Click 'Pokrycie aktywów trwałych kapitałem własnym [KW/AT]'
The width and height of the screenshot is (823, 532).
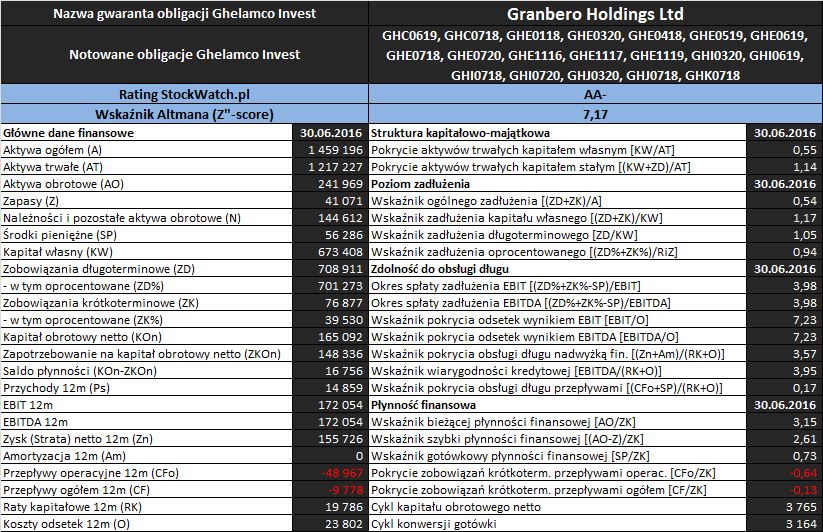(x=522, y=150)
